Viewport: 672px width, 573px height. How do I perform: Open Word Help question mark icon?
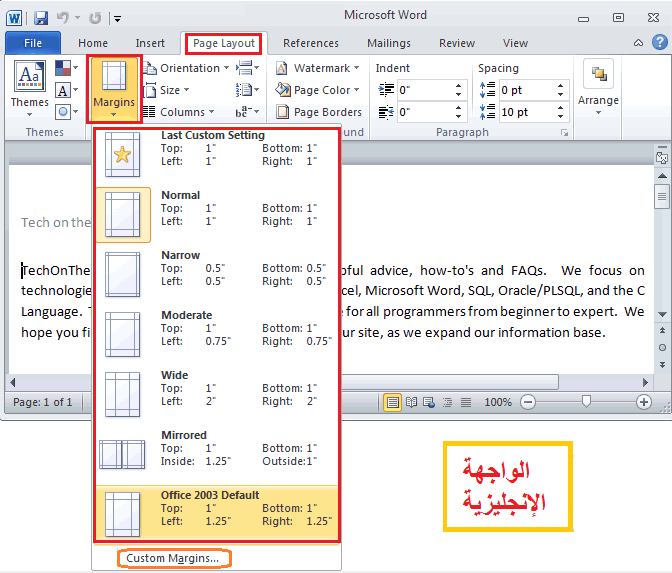[x=660, y=42]
